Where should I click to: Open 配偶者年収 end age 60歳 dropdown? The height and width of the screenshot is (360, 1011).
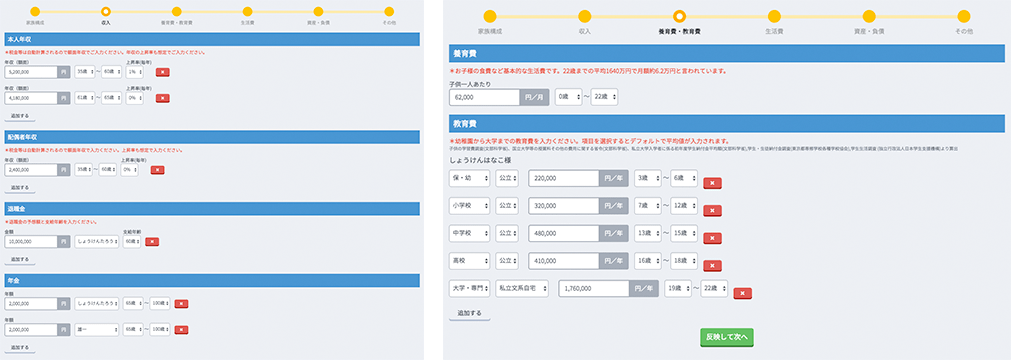[108, 170]
